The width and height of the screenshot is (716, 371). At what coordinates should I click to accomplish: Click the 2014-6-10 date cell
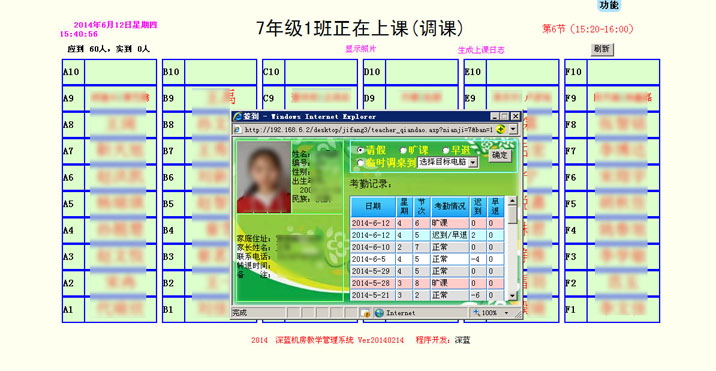coord(373,247)
